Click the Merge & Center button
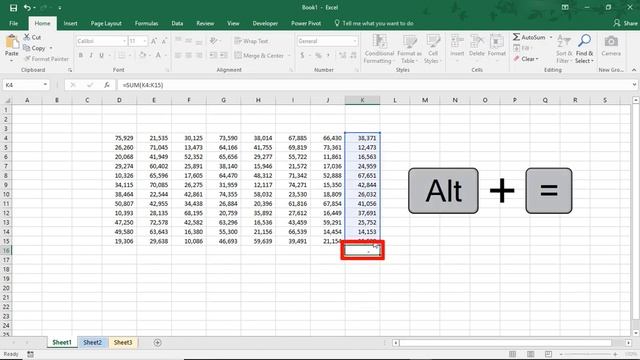 click(259, 55)
